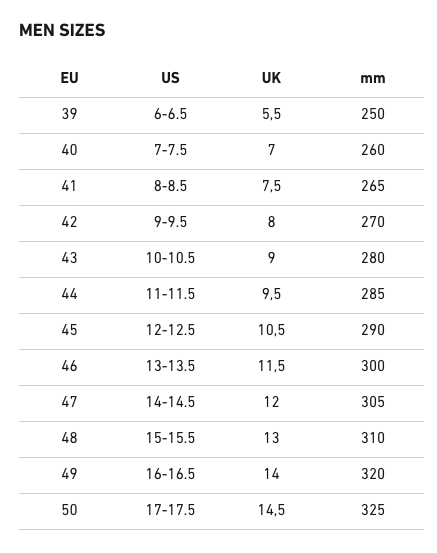Select the EU column header
The height and width of the screenshot is (553, 437).
coord(69,78)
